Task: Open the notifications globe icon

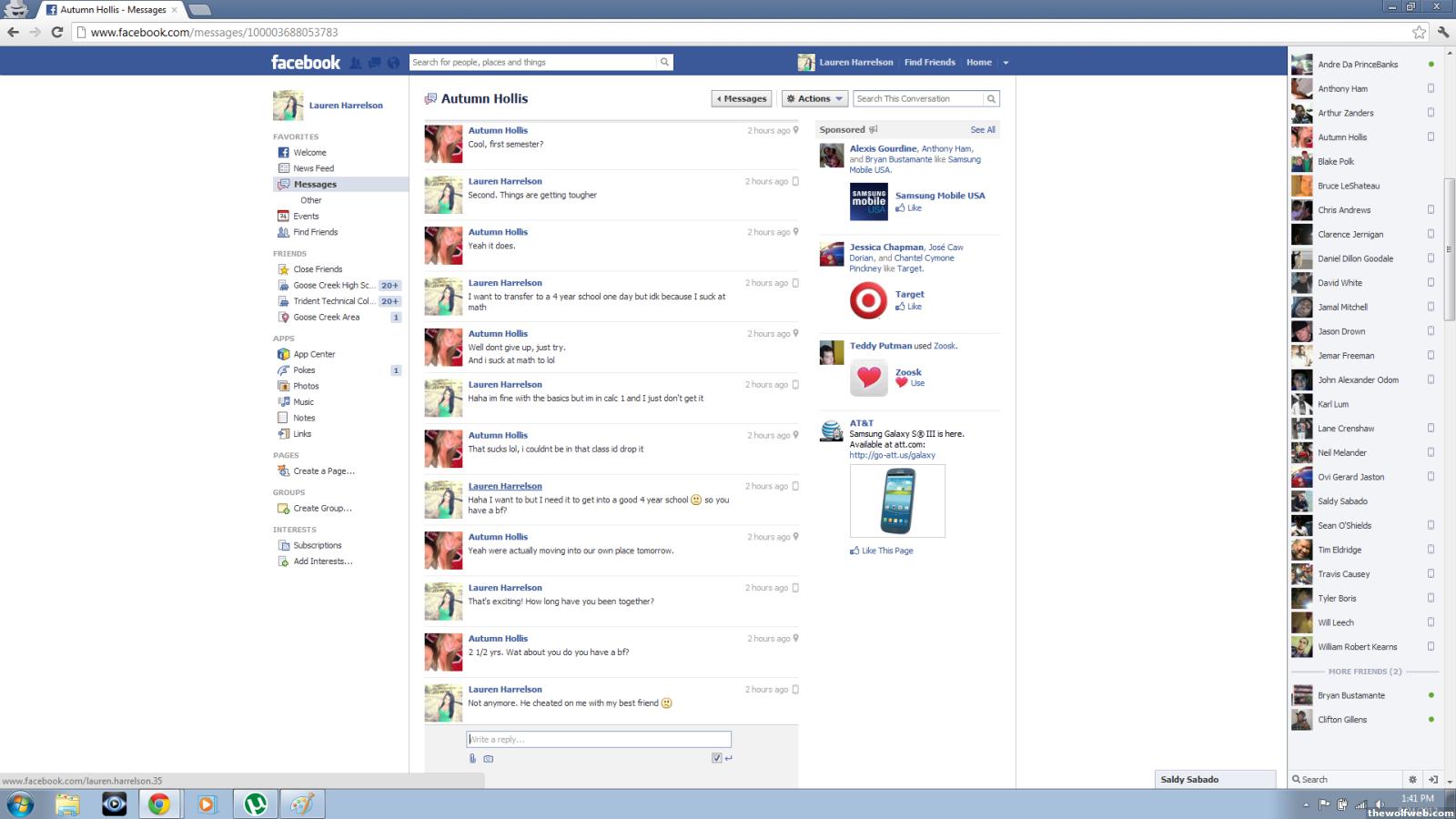Action: coord(393,63)
